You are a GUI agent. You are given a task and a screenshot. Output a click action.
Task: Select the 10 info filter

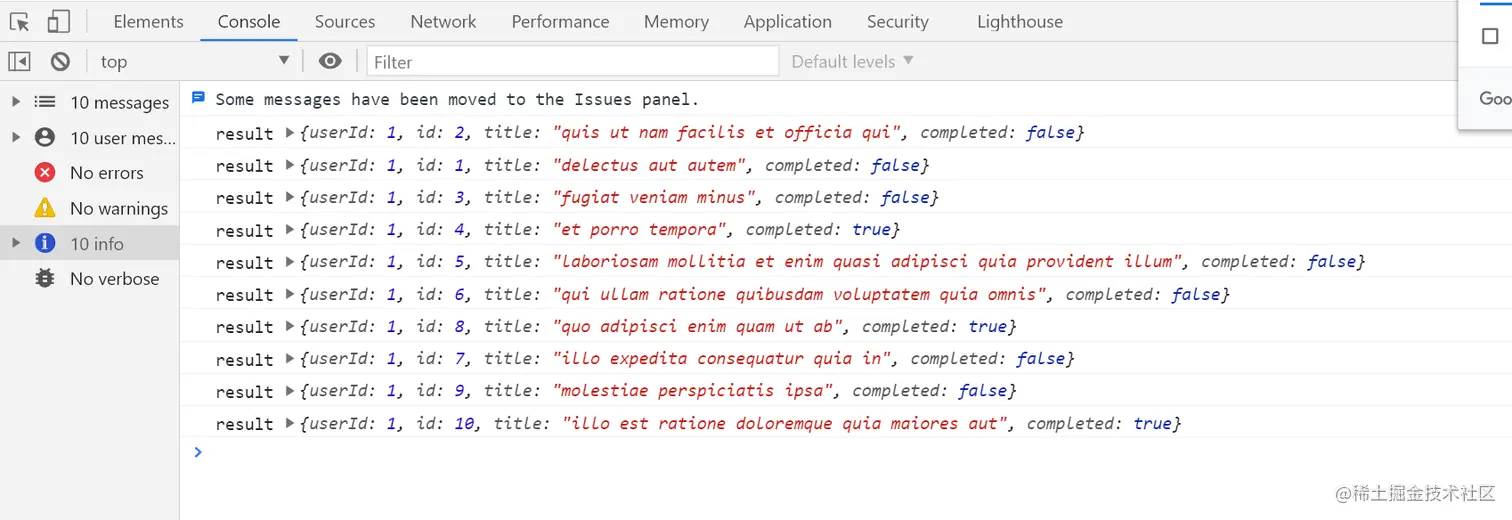tap(96, 243)
